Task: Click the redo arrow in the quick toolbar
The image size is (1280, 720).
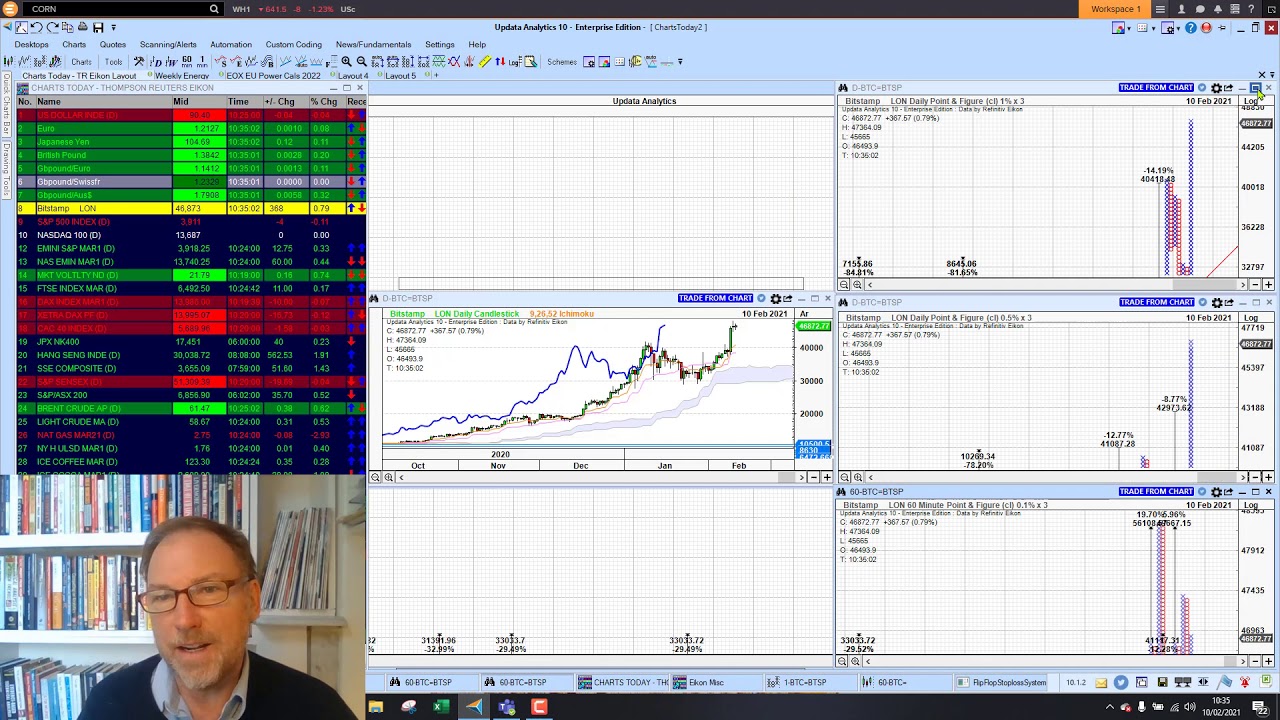Action: pos(52,27)
